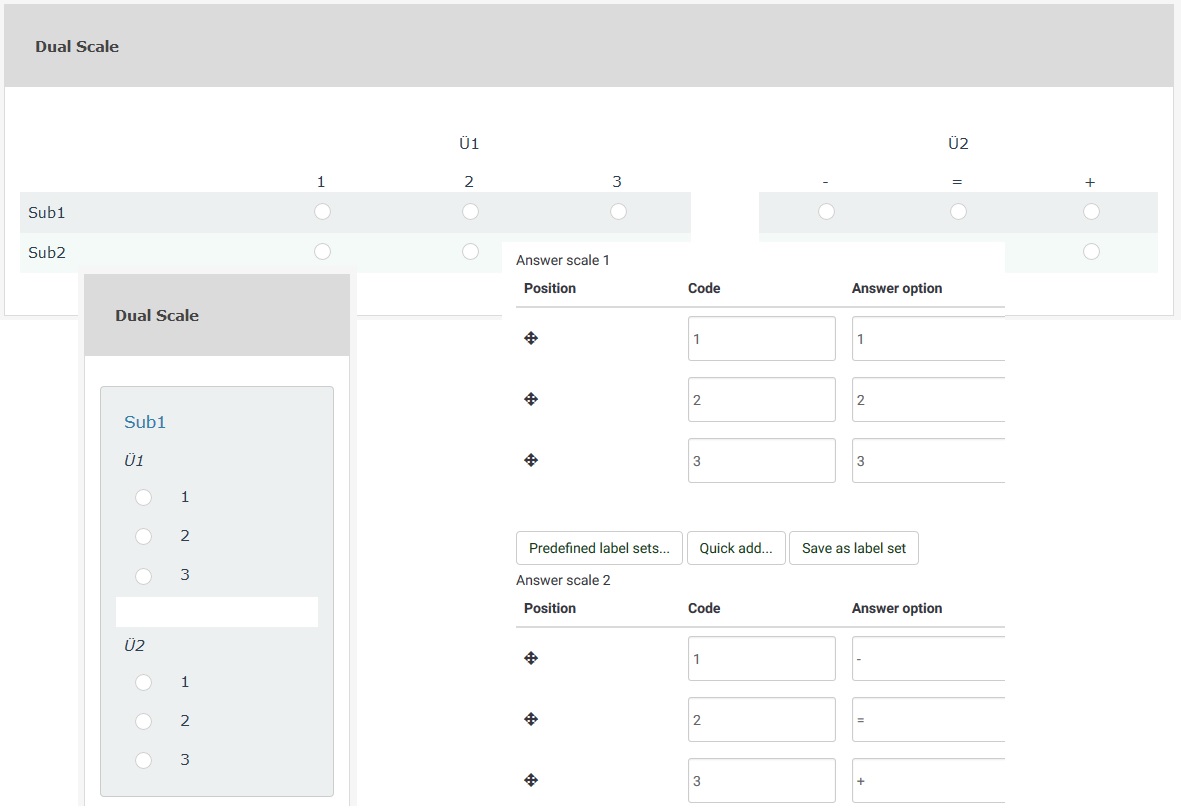Click Save as label set button

point(853,548)
